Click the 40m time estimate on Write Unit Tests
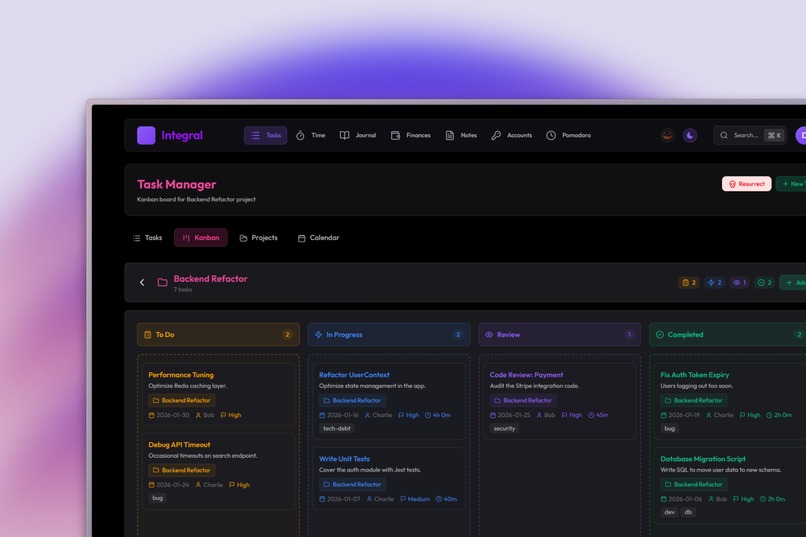 pyautogui.click(x=446, y=499)
